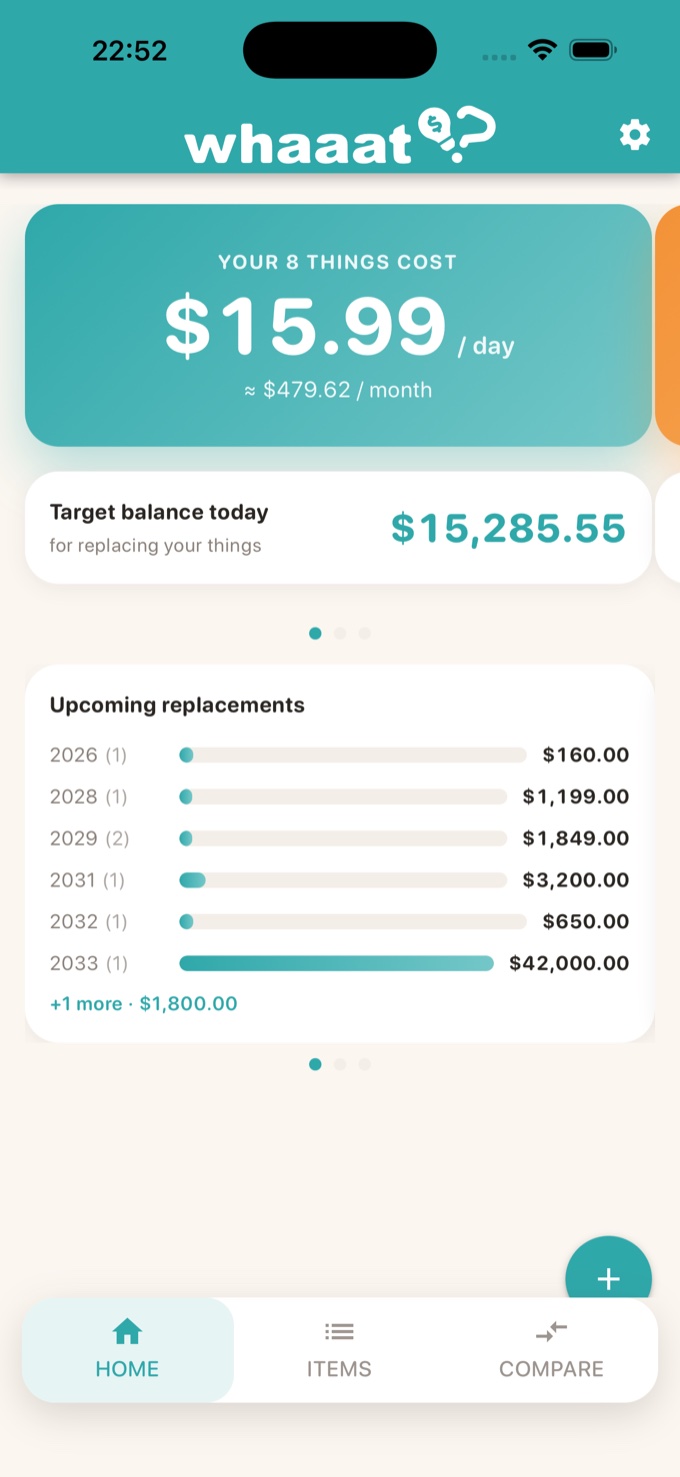
Task: Tap the Items list icon
Action: 339,1332
